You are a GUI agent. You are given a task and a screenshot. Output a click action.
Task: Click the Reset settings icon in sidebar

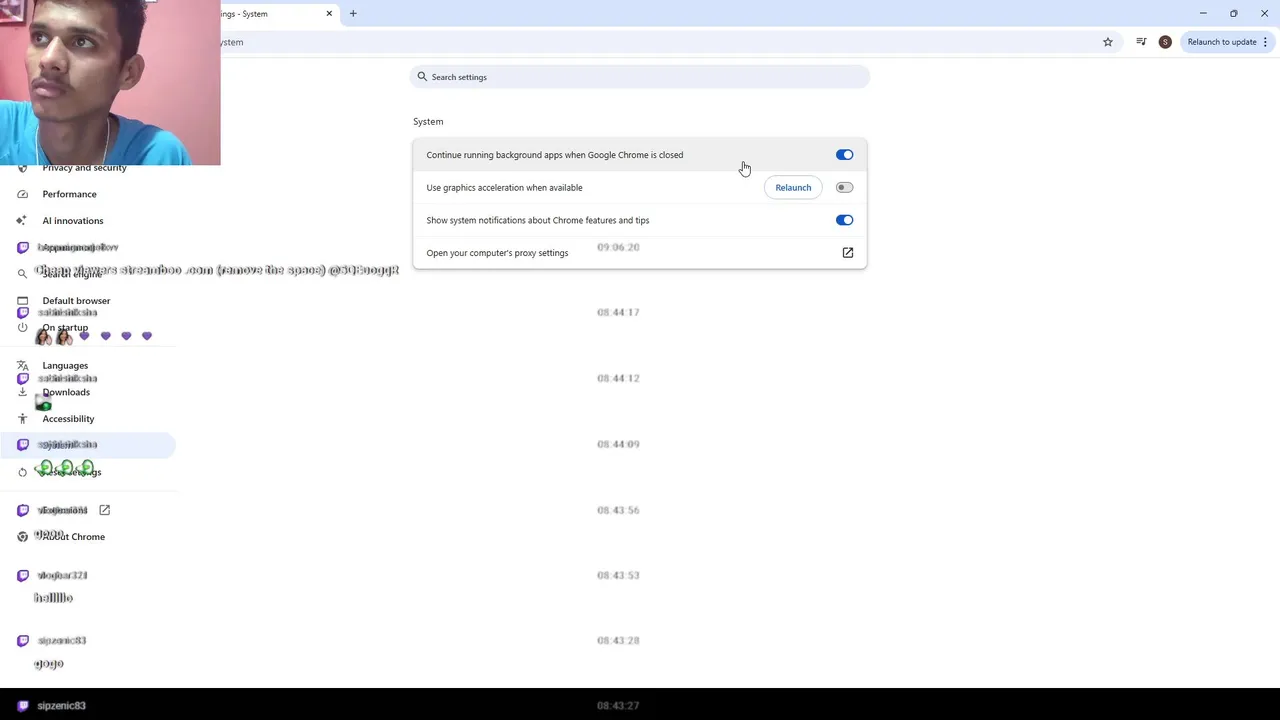pos(22,472)
